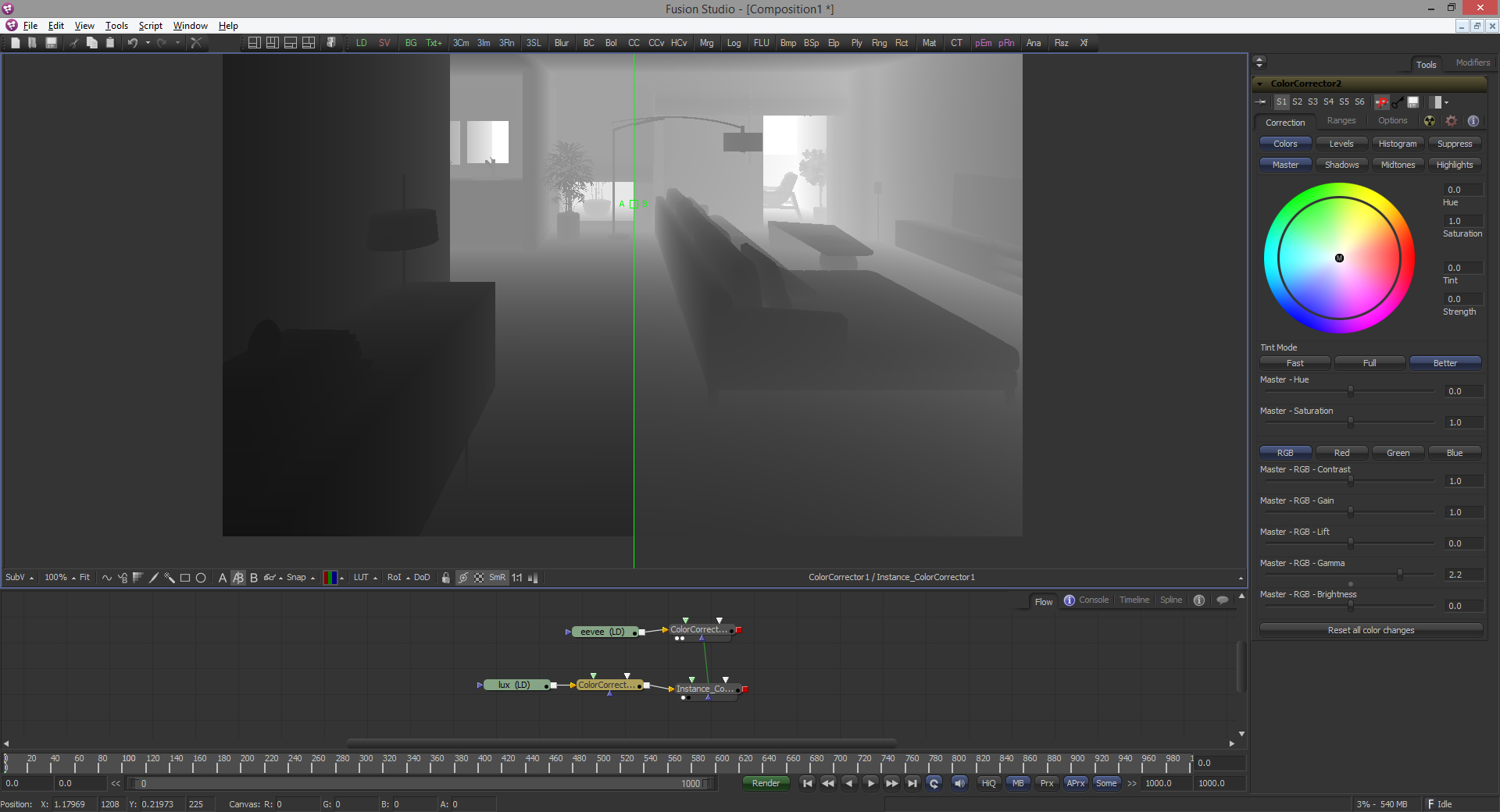Toggle audio mute speaker button
This screenshot has width=1500, height=812.
(x=959, y=783)
